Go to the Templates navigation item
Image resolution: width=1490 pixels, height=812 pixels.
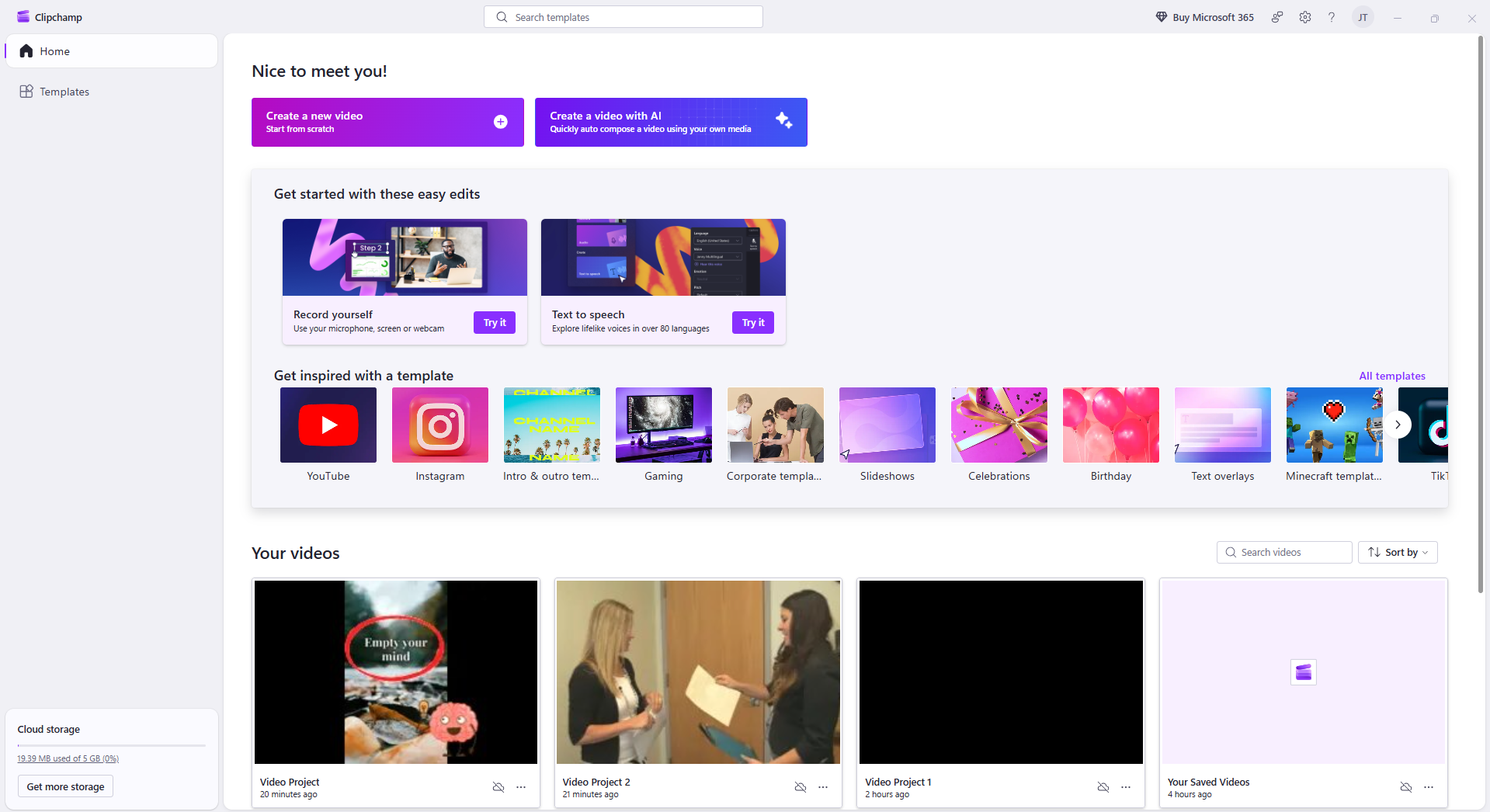pyautogui.click(x=112, y=92)
